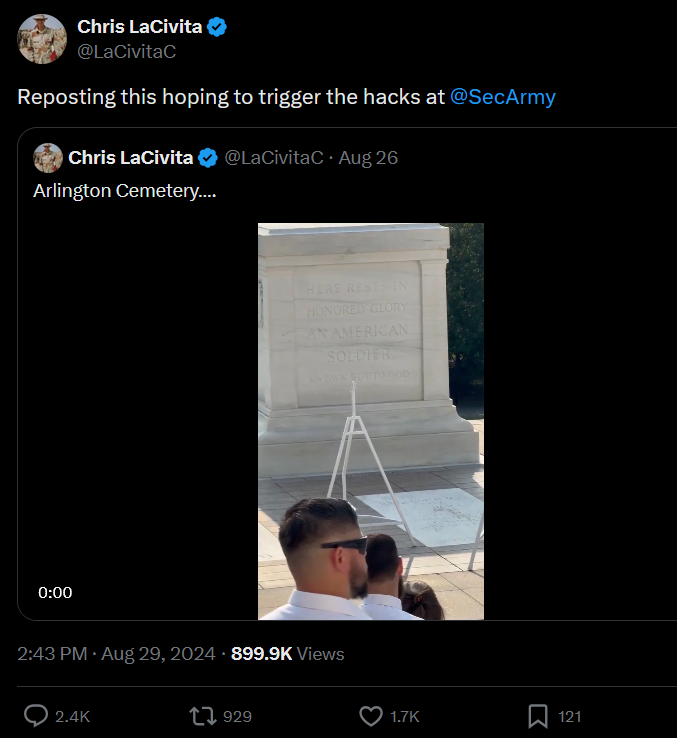This screenshot has height=738, width=677.
Task: Click the 2.4K replies count
Action: point(73,716)
